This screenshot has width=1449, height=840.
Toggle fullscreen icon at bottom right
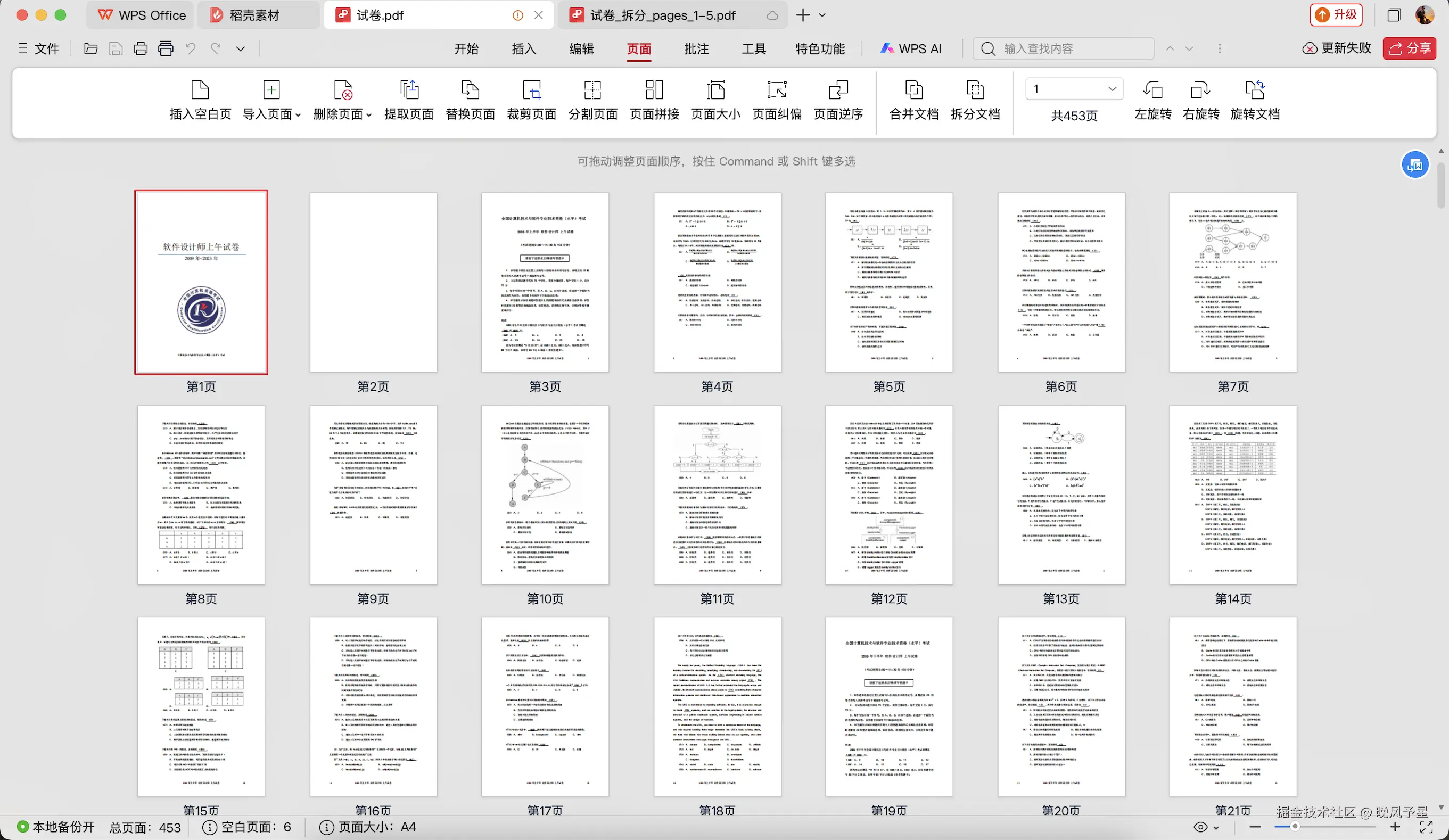pos(1426,827)
